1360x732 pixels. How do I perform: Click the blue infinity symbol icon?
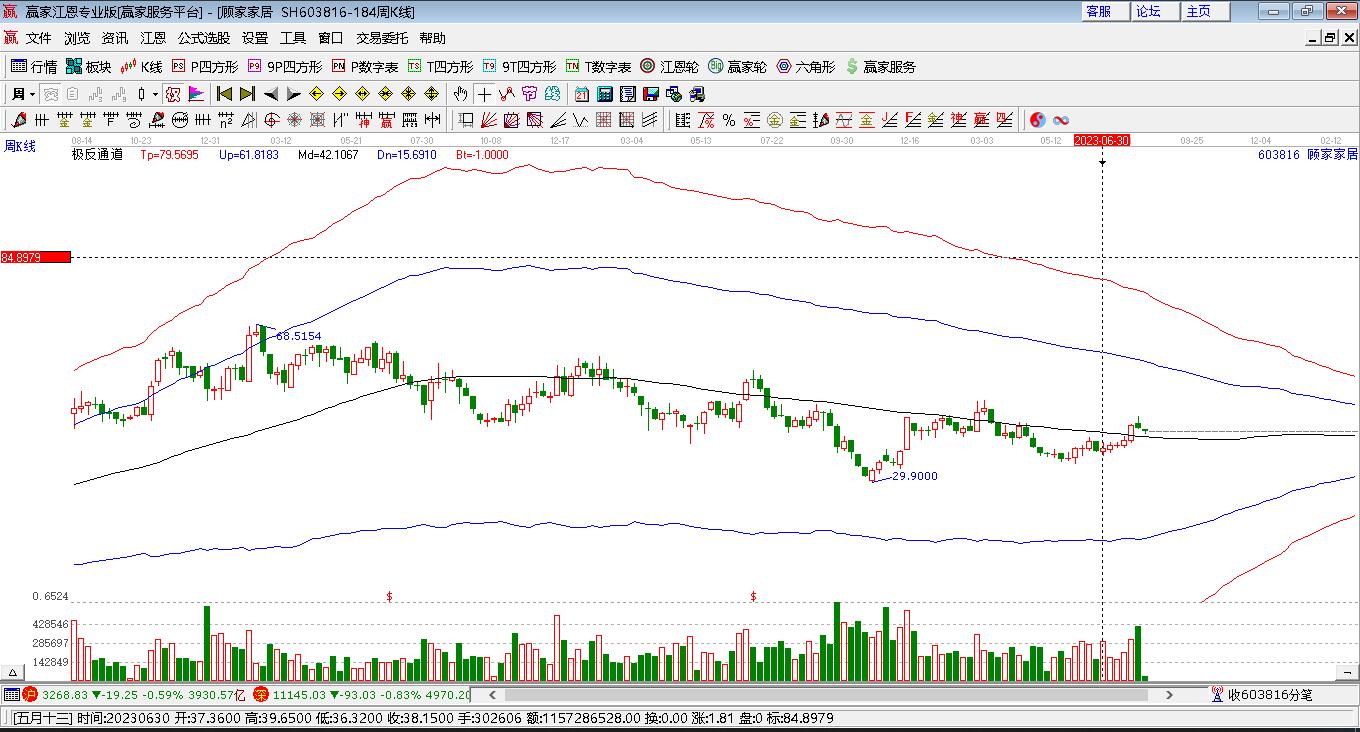(1061, 120)
